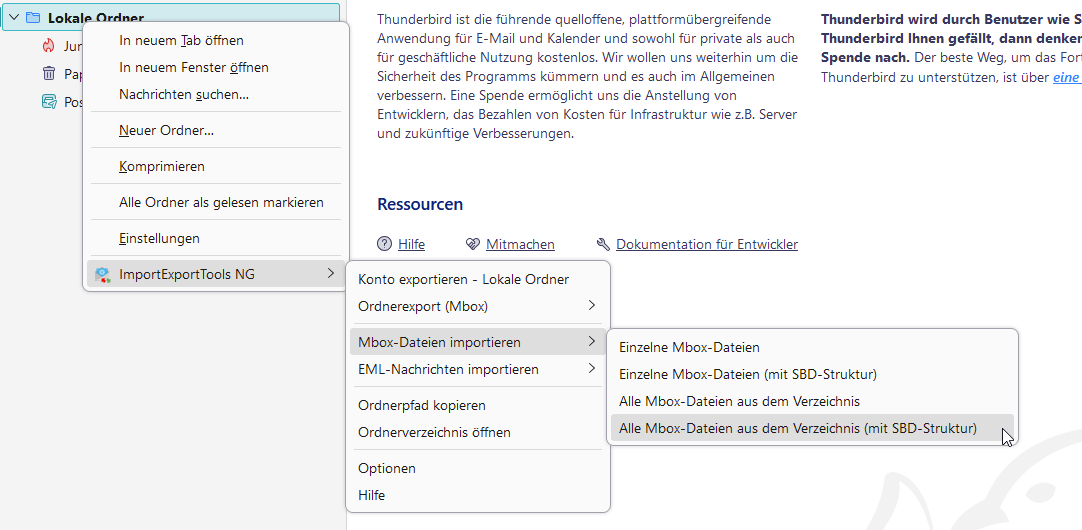Image resolution: width=1082 pixels, height=530 pixels.
Task: Choose "In neuem Tab öffnen"
Action: pyautogui.click(x=181, y=40)
